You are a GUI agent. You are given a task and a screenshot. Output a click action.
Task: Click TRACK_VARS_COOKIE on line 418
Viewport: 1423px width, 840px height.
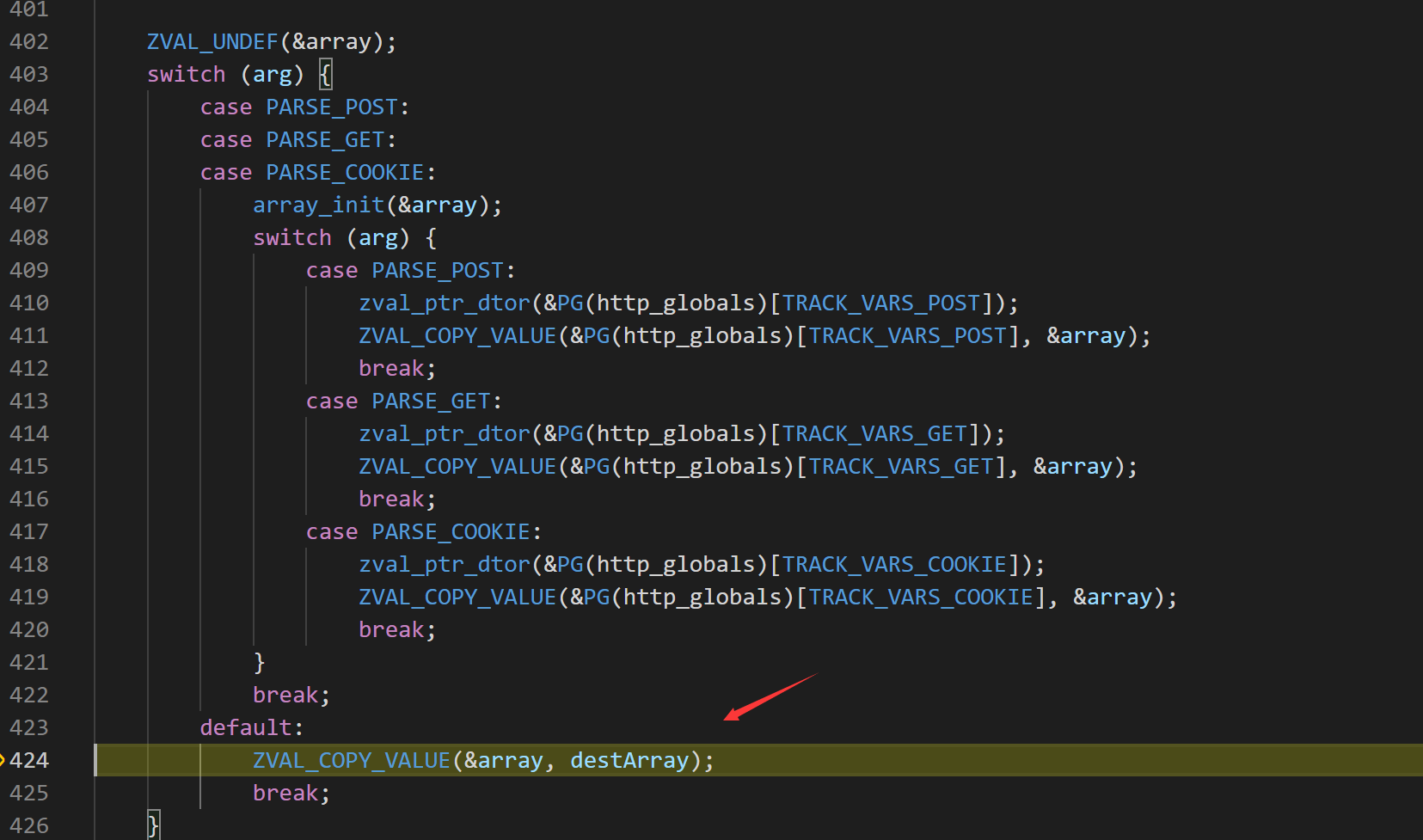[x=894, y=564]
